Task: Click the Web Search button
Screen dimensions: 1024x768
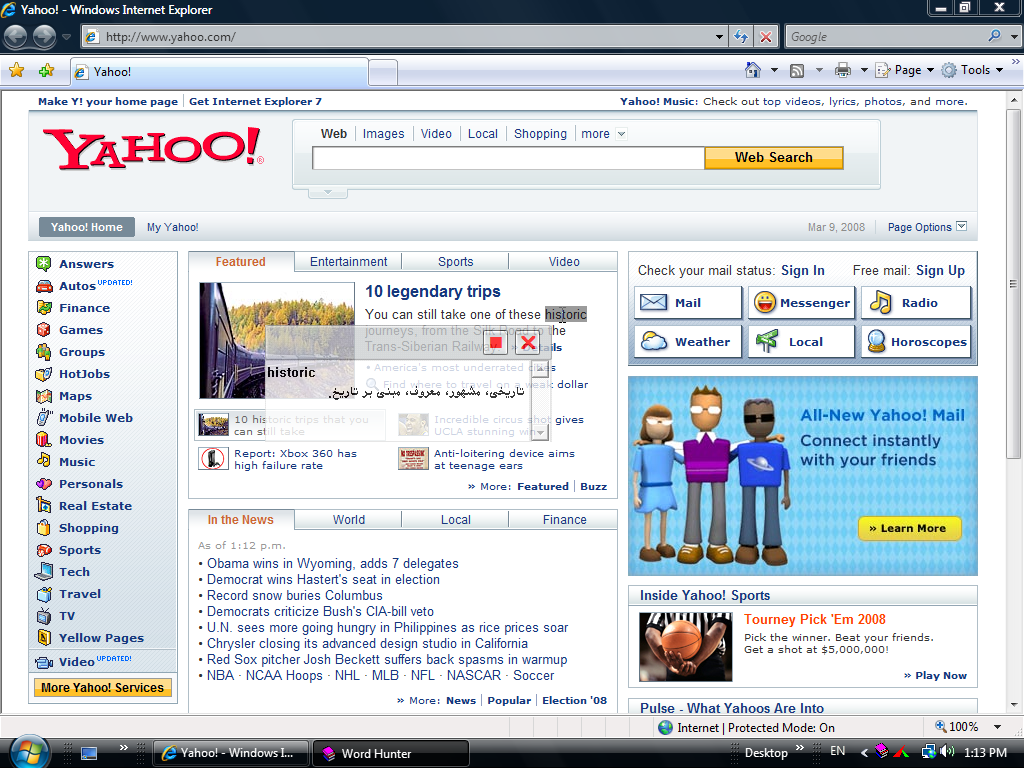Action: click(774, 157)
